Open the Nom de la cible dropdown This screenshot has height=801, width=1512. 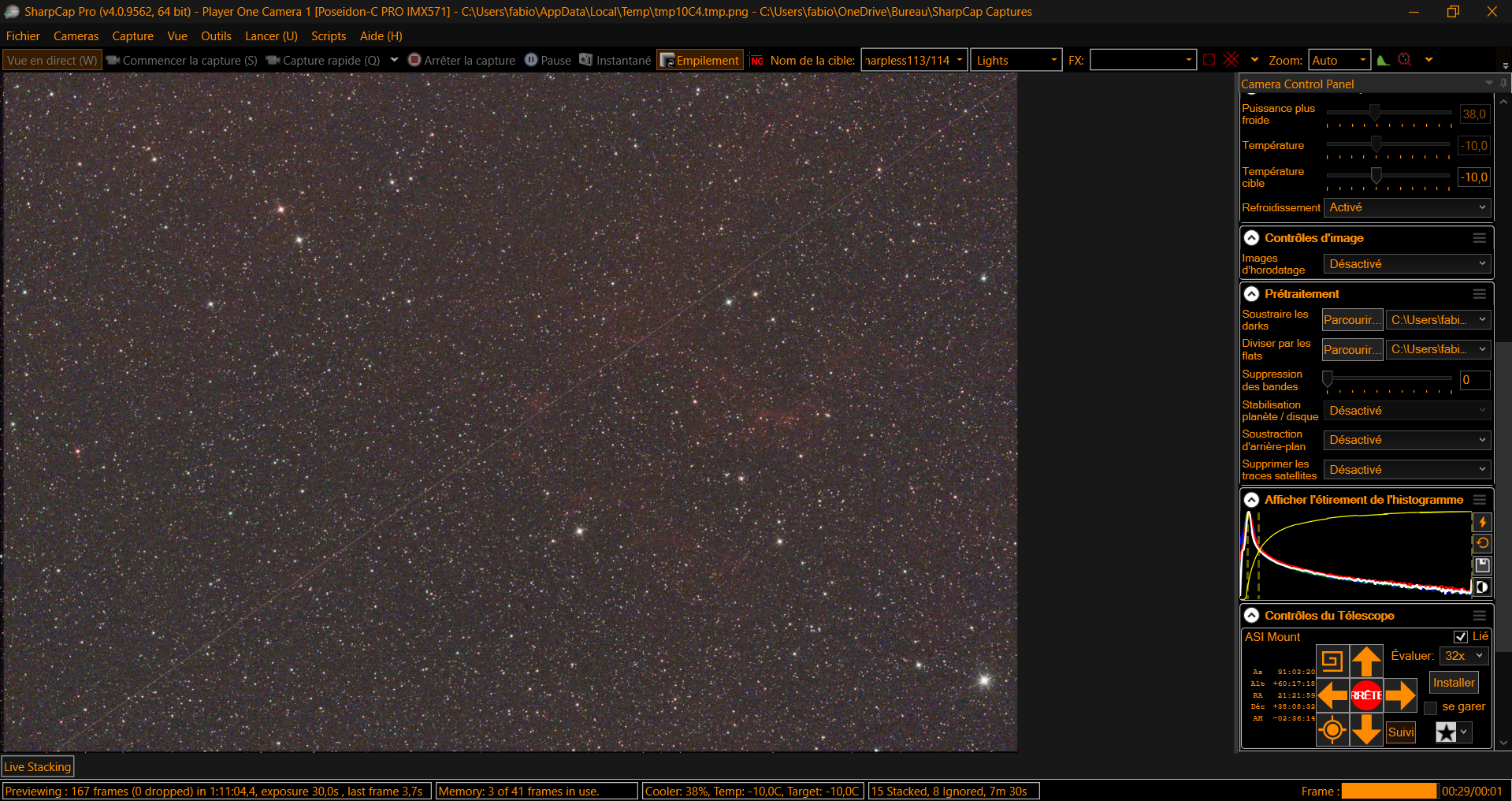pos(914,61)
